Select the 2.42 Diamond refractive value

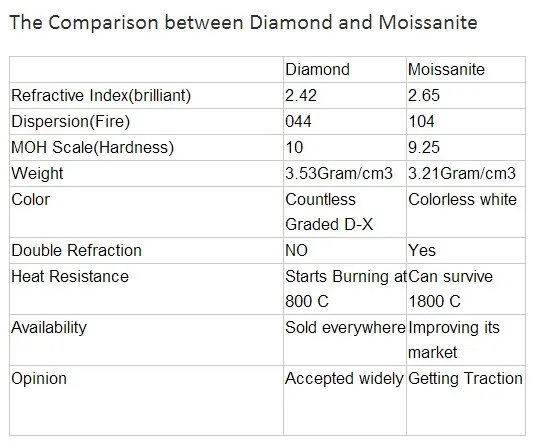(301, 96)
